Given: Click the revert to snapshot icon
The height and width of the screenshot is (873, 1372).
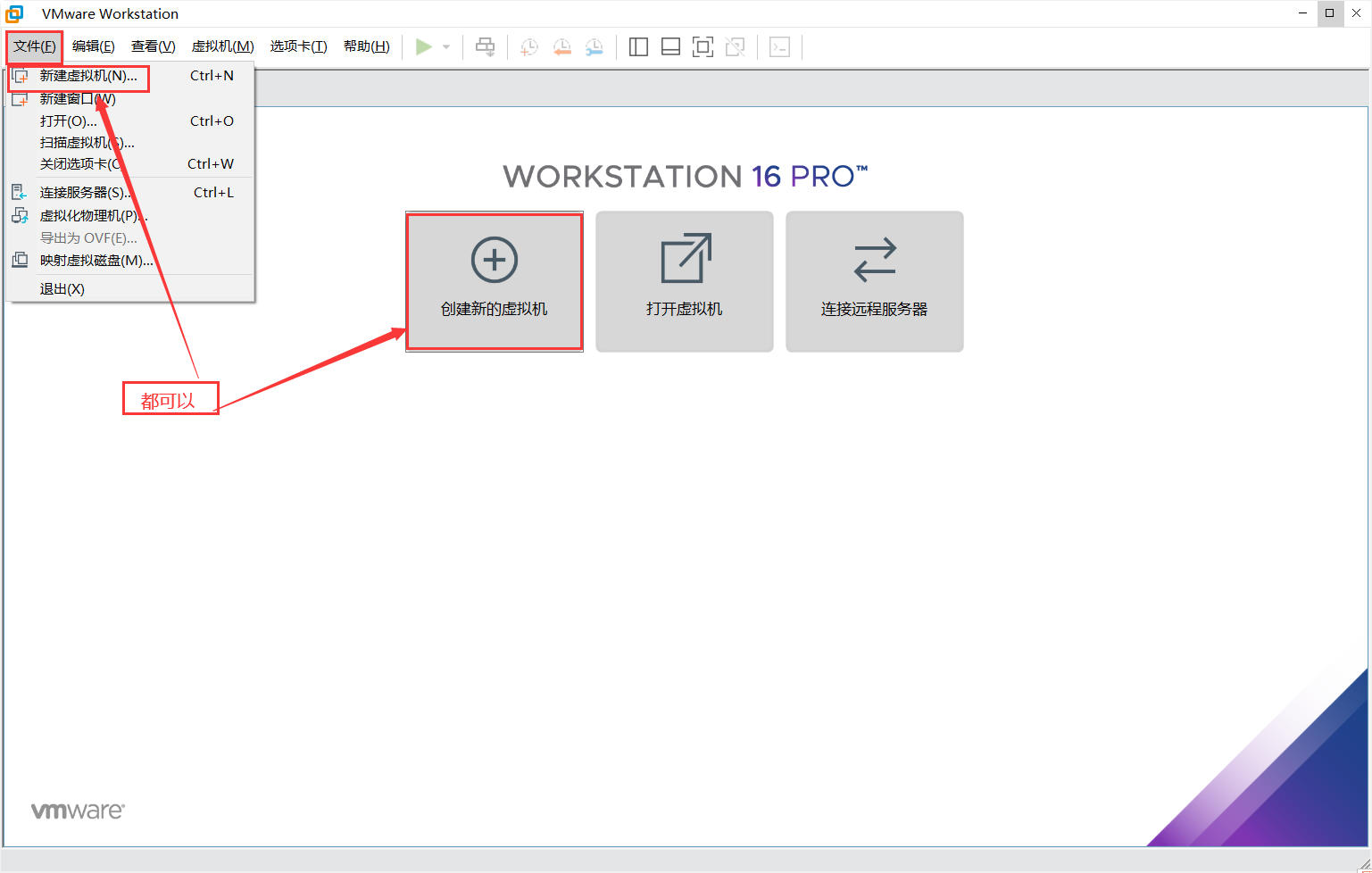Looking at the screenshot, I should (x=561, y=47).
